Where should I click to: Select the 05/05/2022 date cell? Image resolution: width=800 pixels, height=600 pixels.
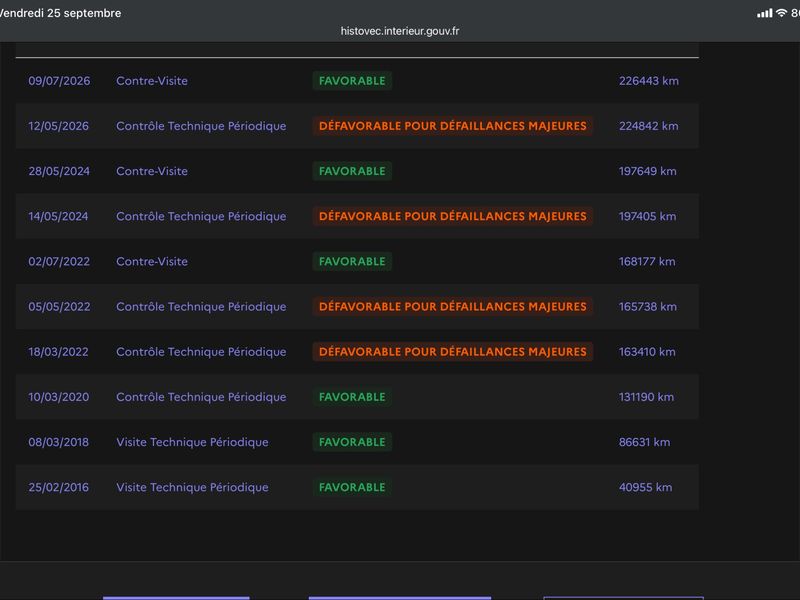click(59, 307)
